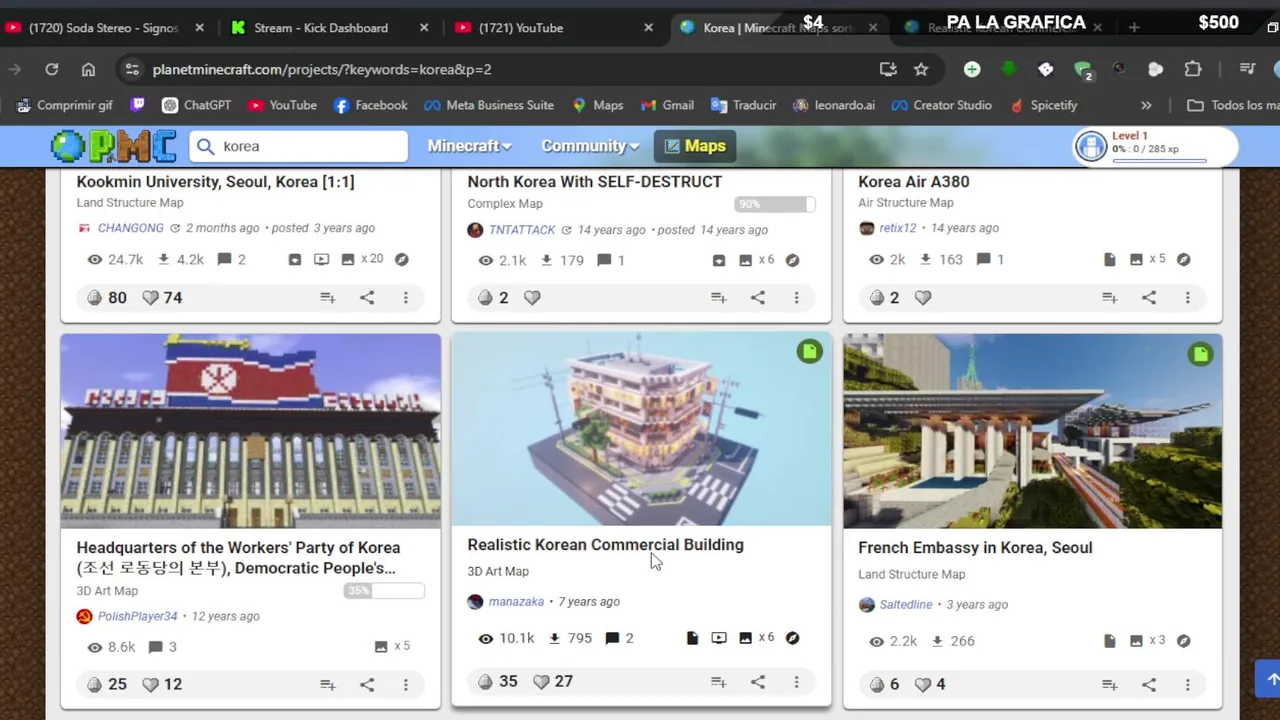Image resolution: width=1280 pixels, height=720 pixels.
Task: Go to browser home page icon
Action: coord(89,69)
